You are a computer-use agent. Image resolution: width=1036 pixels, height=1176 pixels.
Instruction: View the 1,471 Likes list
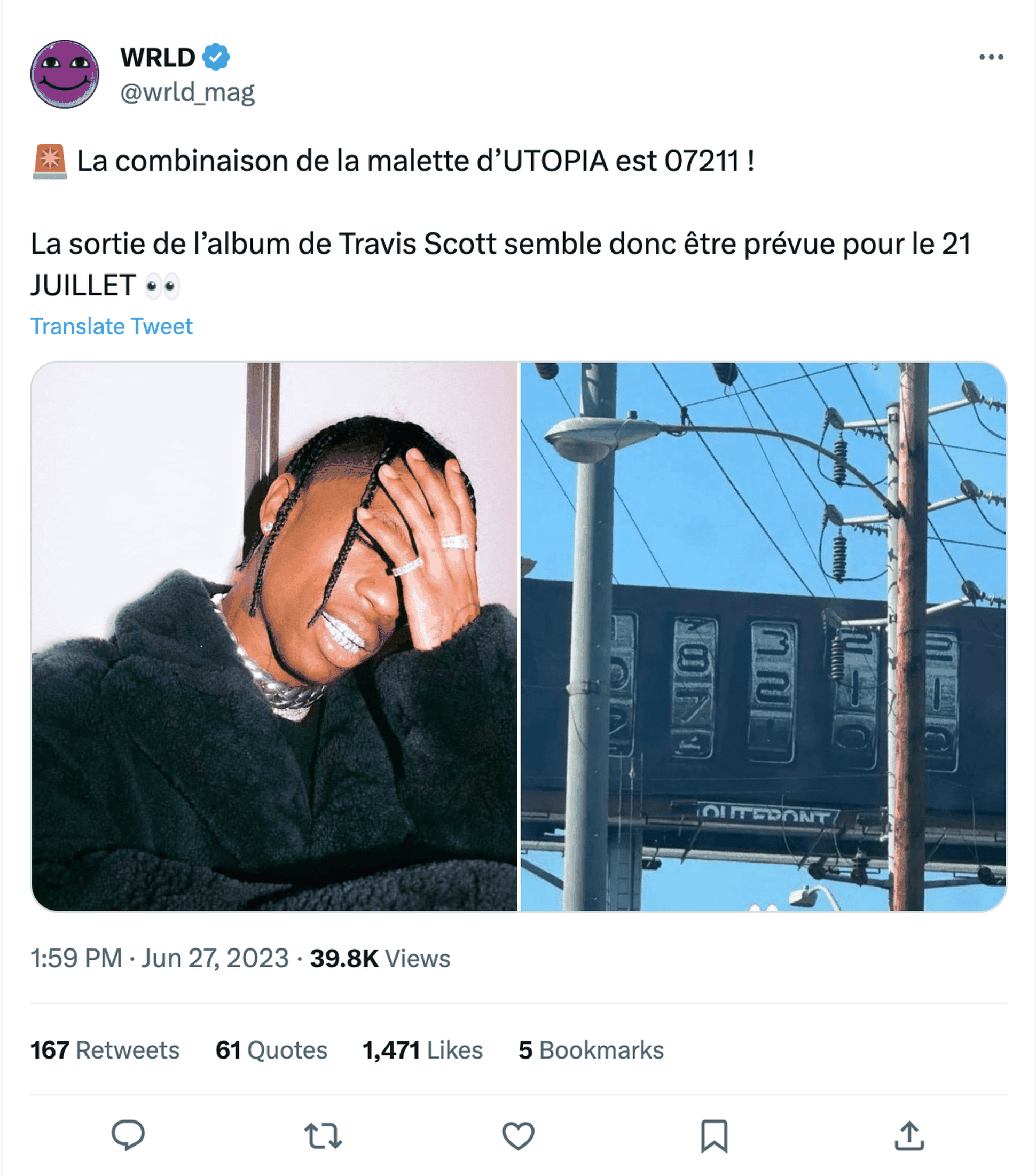click(422, 1050)
